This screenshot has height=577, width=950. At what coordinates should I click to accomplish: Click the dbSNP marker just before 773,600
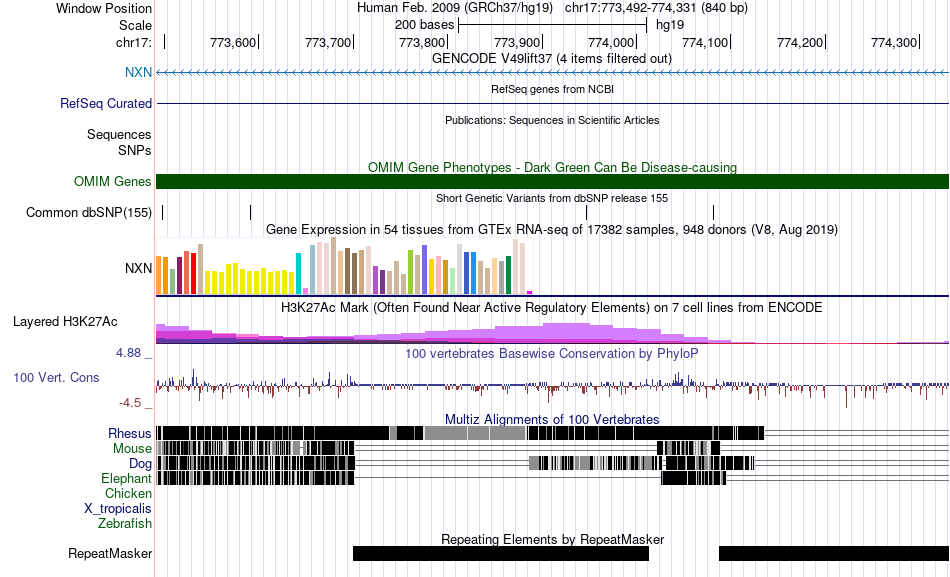tap(250, 213)
